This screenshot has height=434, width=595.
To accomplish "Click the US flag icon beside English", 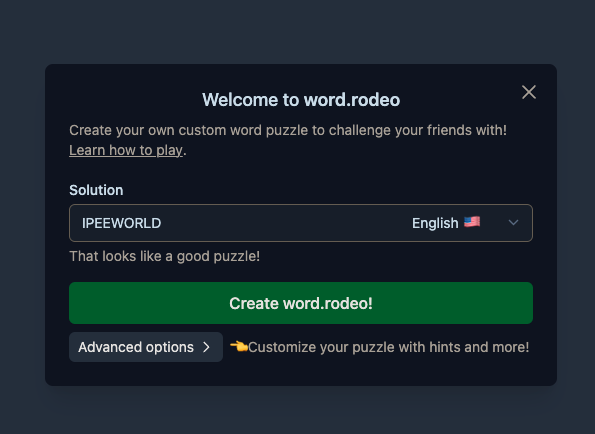I will (472, 222).
